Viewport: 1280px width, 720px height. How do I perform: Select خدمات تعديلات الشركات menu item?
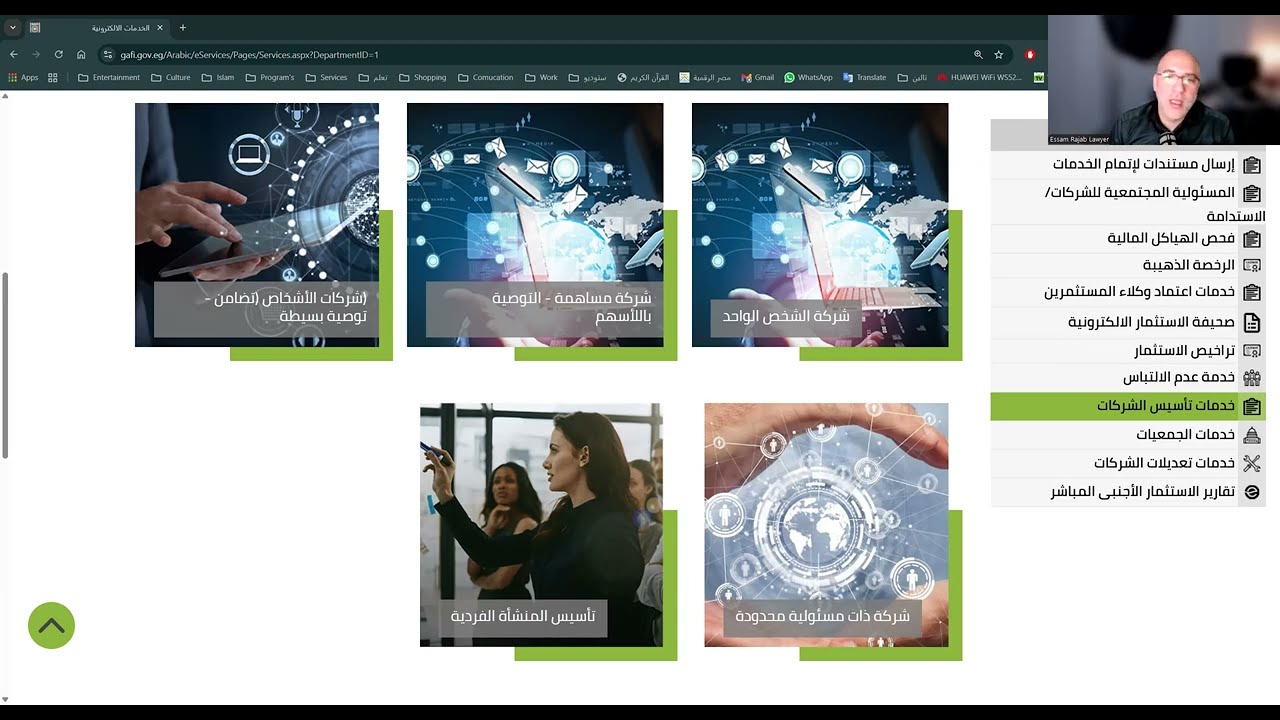pyautogui.click(x=1128, y=463)
